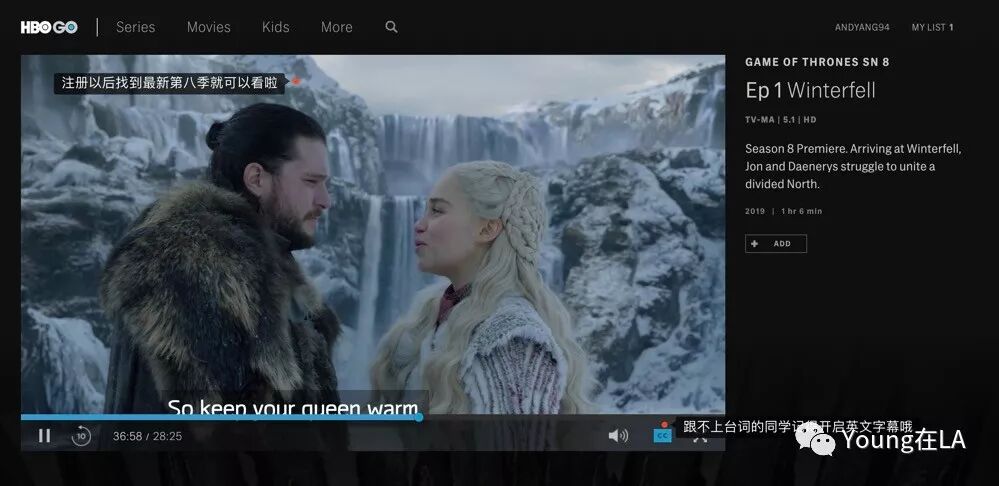Mute audio with the speaker icon

(x=617, y=436)
